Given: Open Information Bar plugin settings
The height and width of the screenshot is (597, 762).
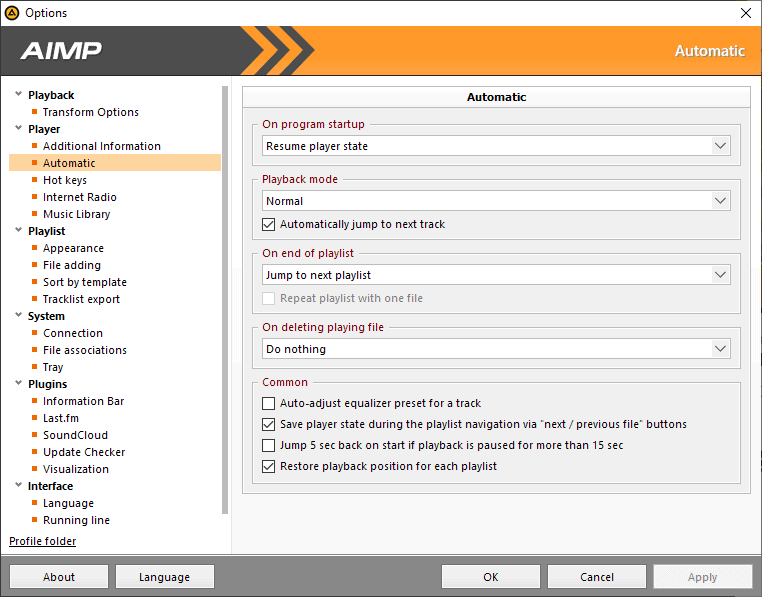Looking at the screenshot, I should coord(83,401).
